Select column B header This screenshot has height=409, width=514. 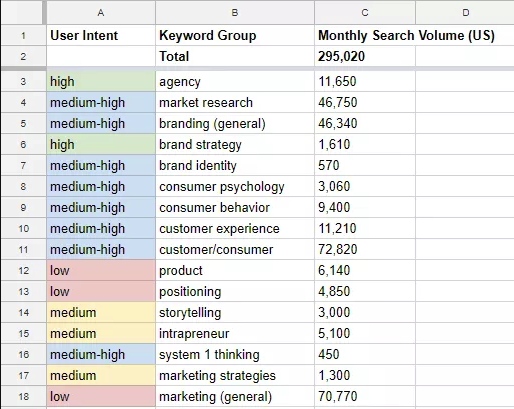tap(235, 13)
